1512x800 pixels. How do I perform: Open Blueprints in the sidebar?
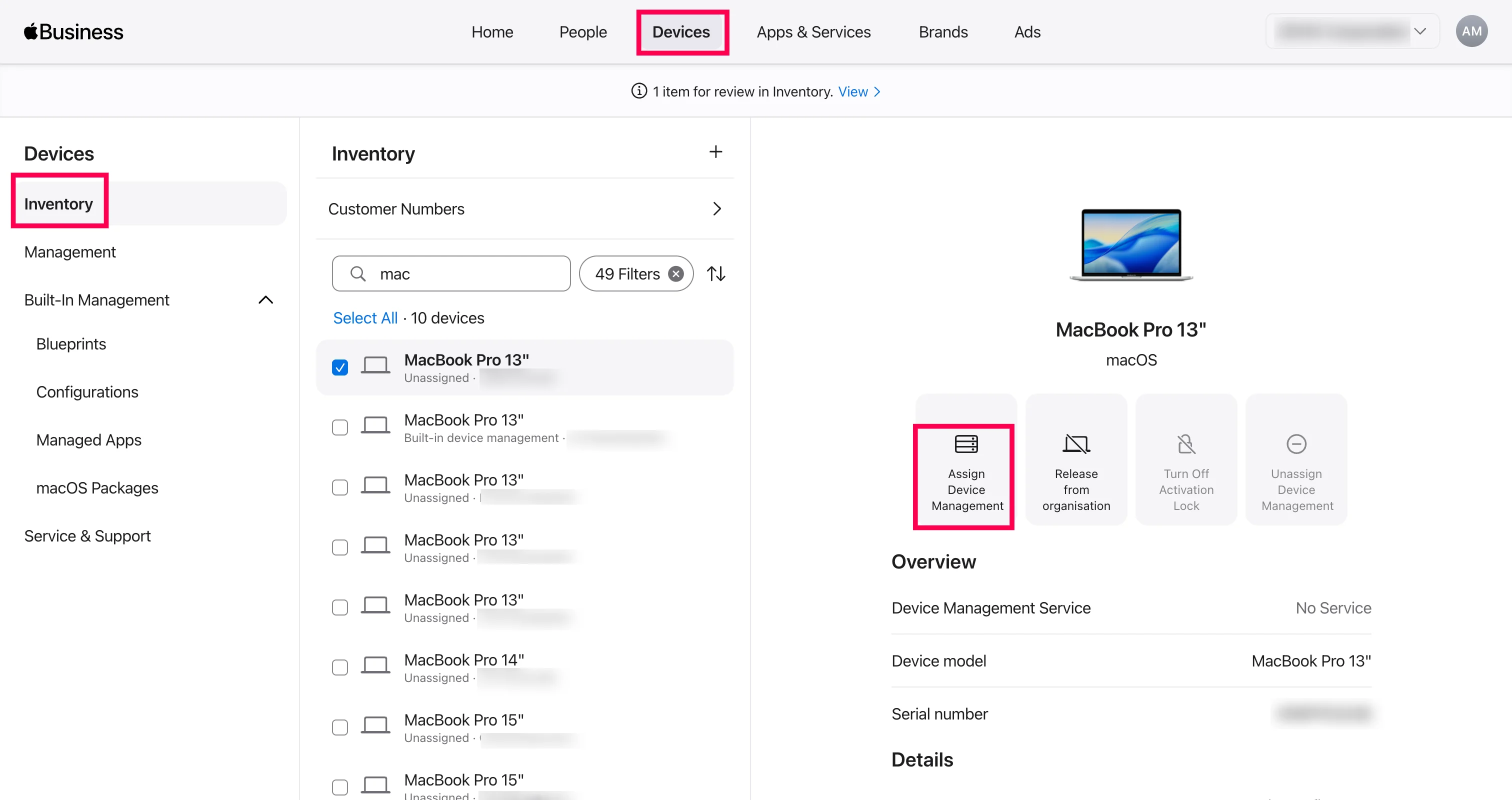click(71, 344)
